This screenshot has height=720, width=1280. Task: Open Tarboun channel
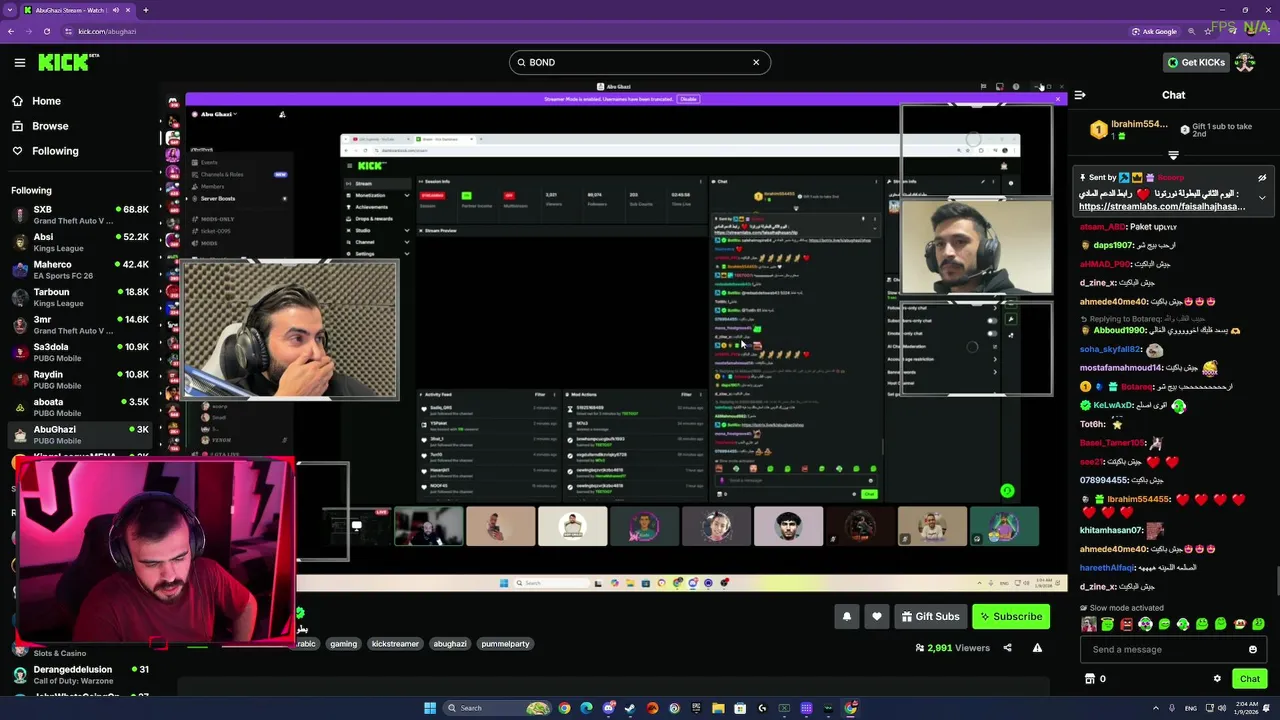click(80, 298)
